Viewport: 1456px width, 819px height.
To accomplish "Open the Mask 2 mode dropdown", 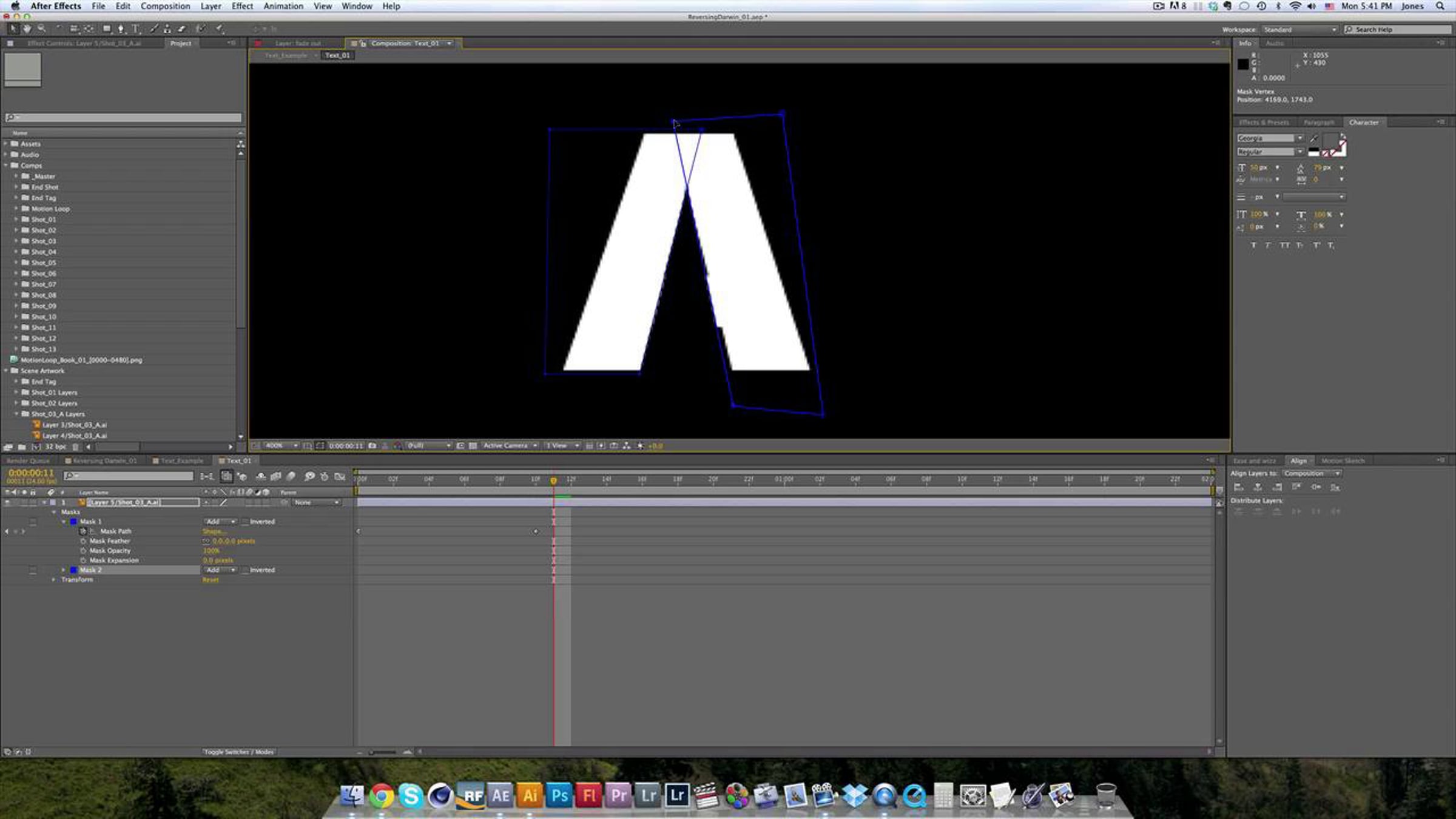I will pyautogui.click(x=220, y=570).
